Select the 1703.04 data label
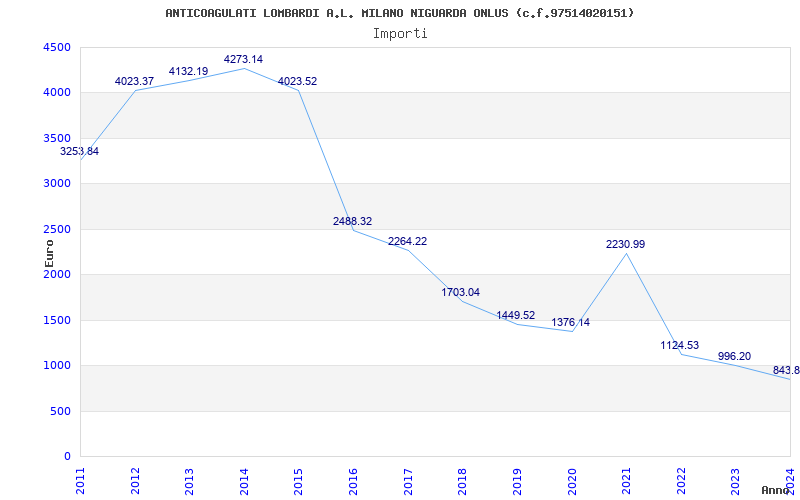The image size is (800, 500). click(461, 292)
